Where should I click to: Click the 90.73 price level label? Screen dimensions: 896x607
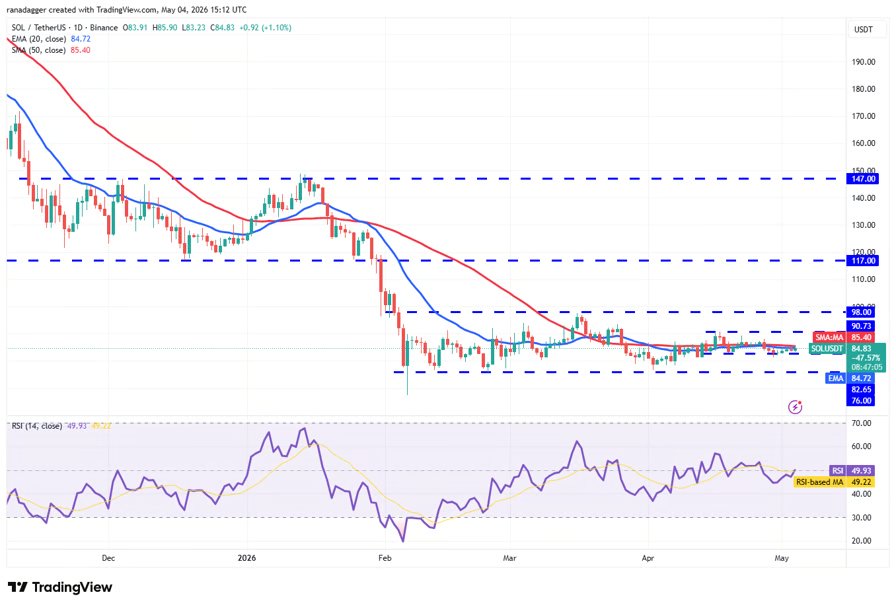point(861,326)
